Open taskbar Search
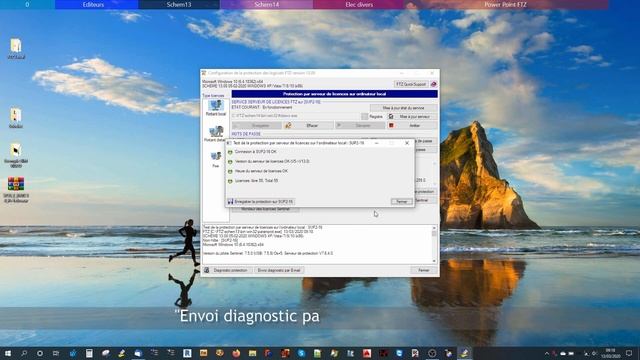The image size is (640, 360). pyautogui.click(x=24, y=353)
